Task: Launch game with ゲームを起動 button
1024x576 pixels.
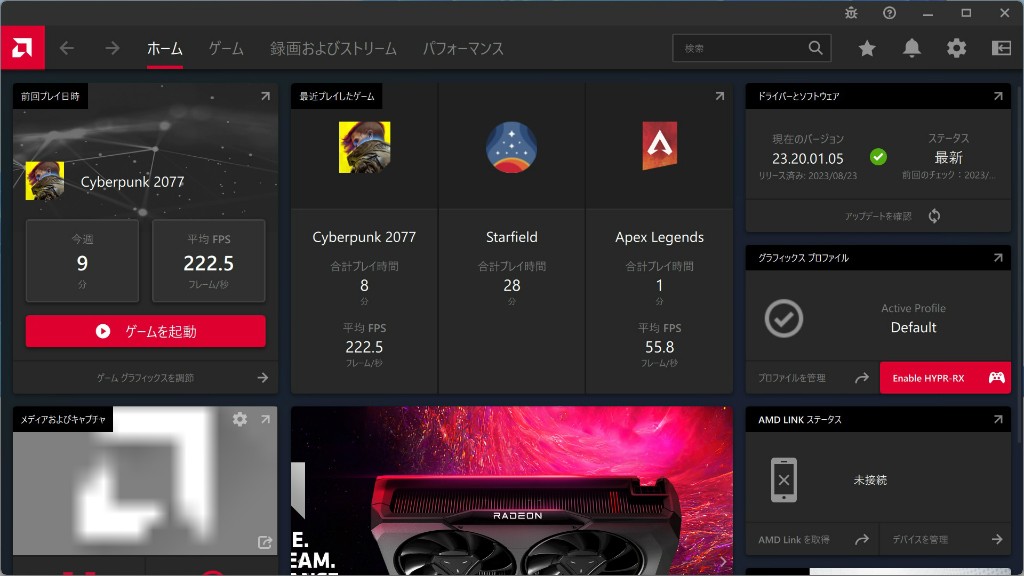Action: [x=146, y=331]
